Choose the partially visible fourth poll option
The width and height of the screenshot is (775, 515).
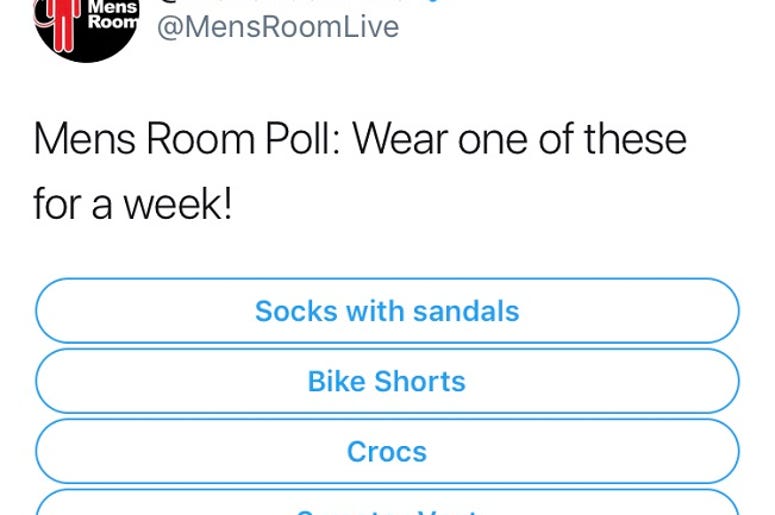(x=387, y=503)
